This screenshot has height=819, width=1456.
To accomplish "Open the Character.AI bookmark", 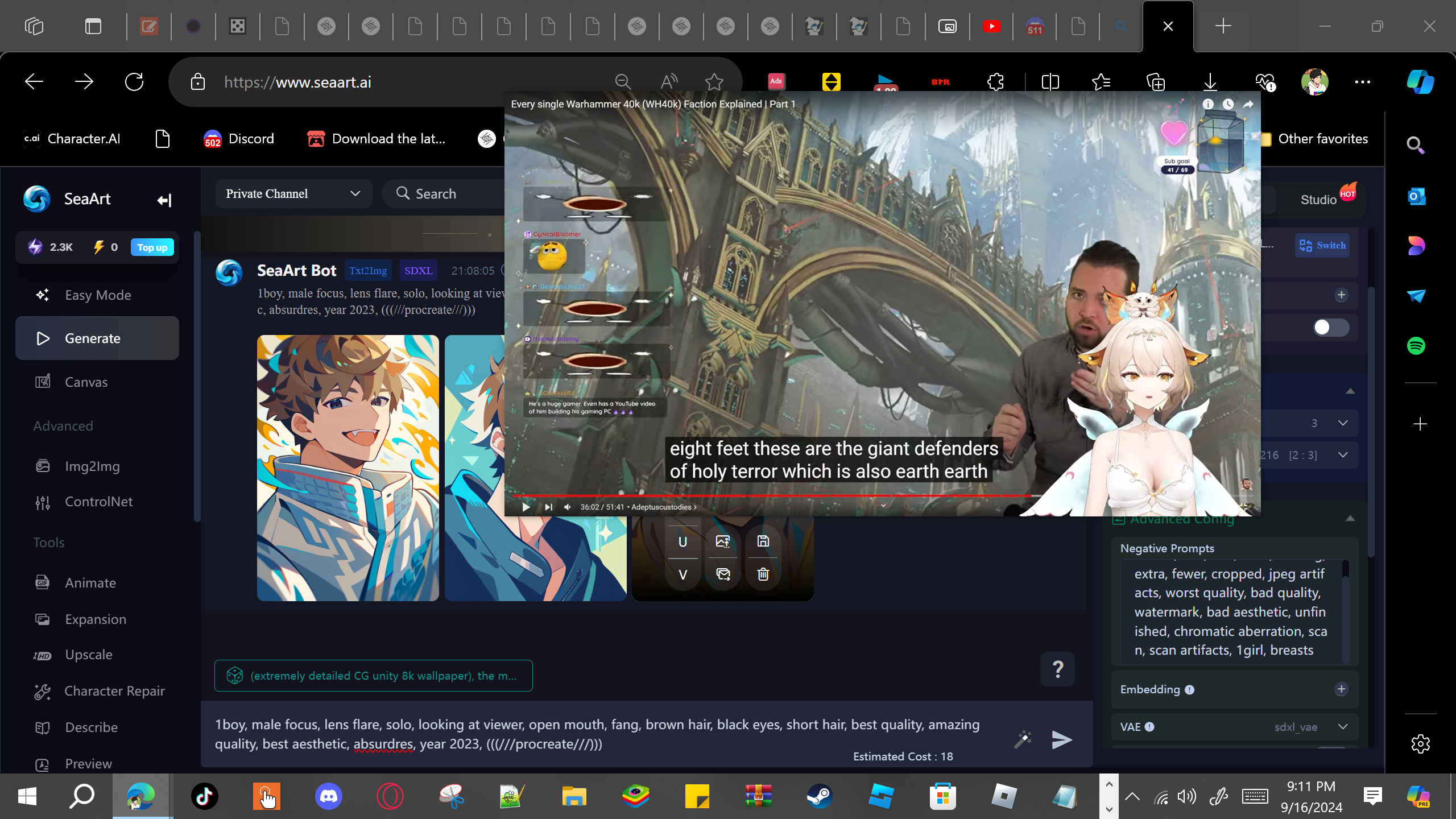I will point(72,139).
